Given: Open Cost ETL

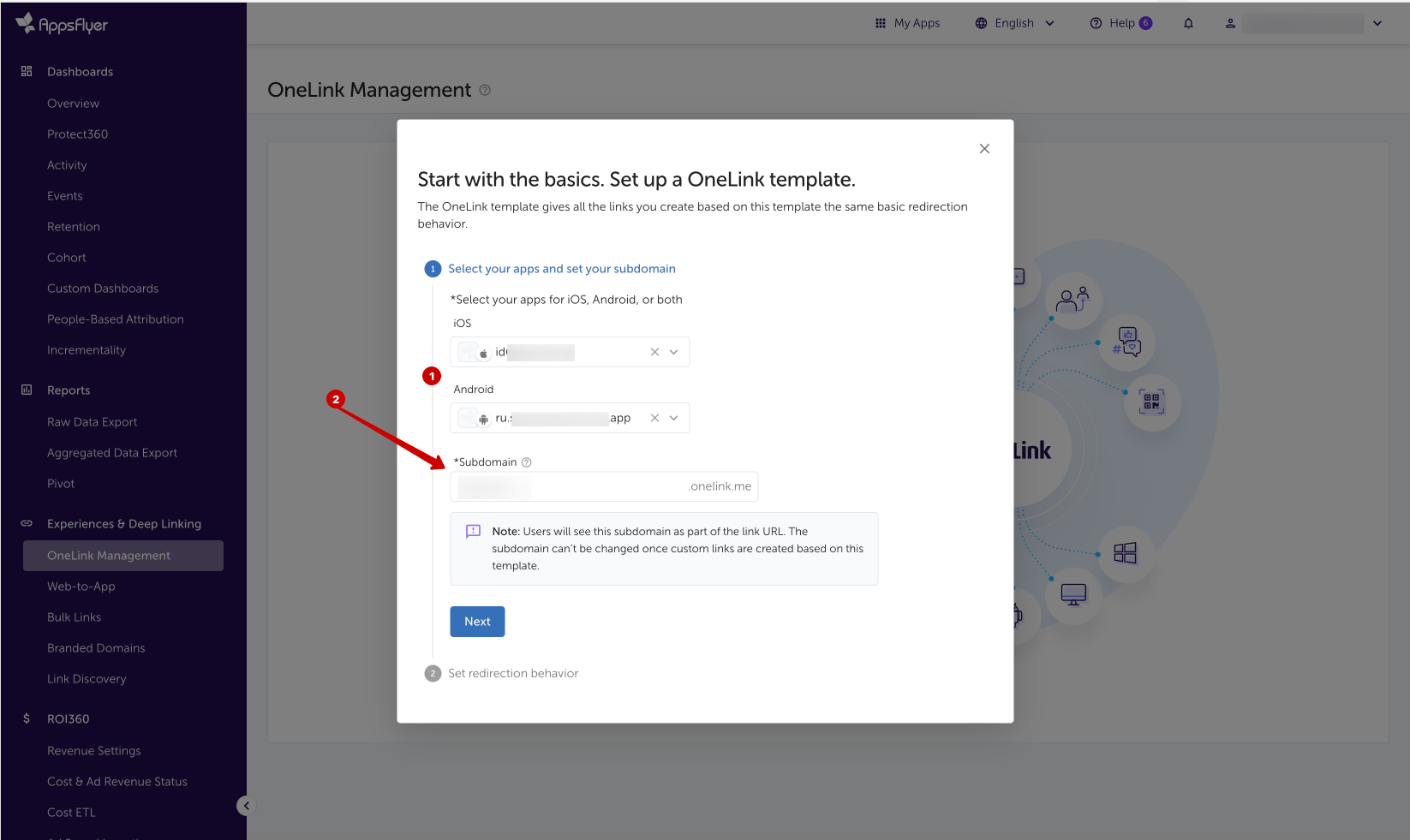Looking at the screenshot, I should coord(72,813).
